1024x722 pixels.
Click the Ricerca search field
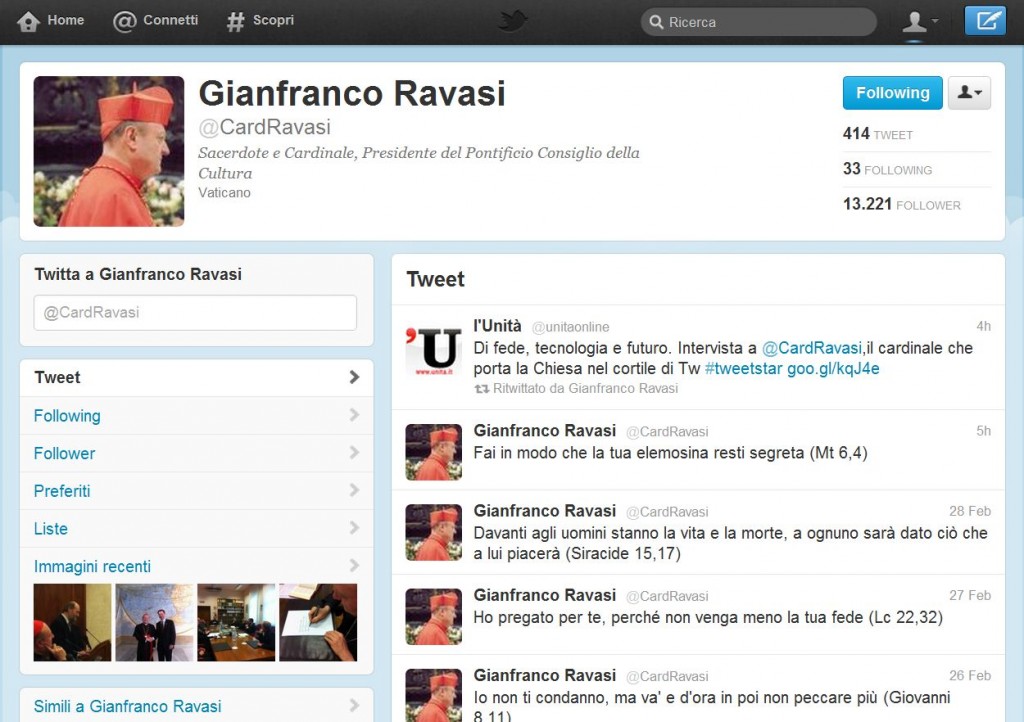click(x=759, y=22)
